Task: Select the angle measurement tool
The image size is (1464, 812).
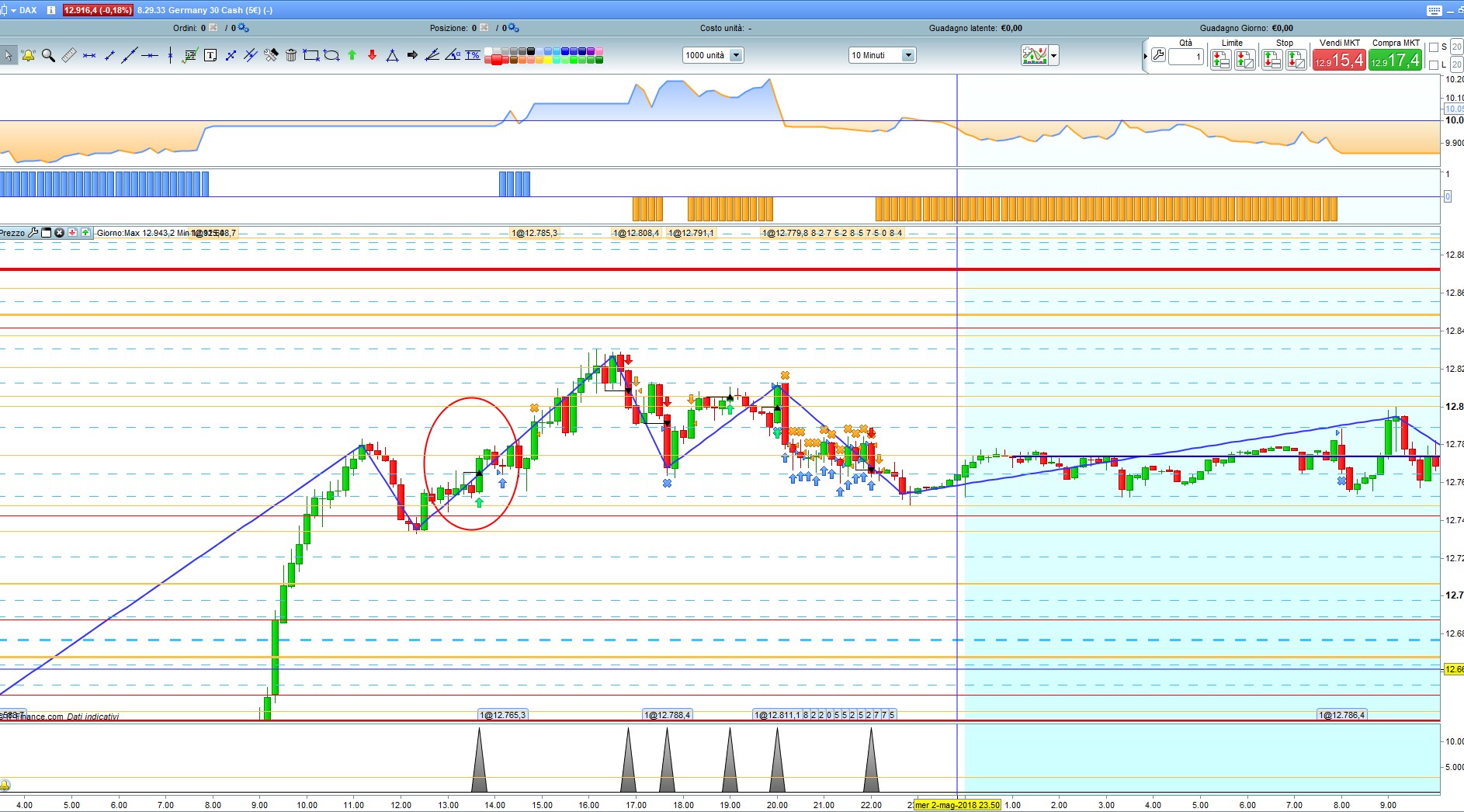Action: pyautogui.click(x=453, y=55)
